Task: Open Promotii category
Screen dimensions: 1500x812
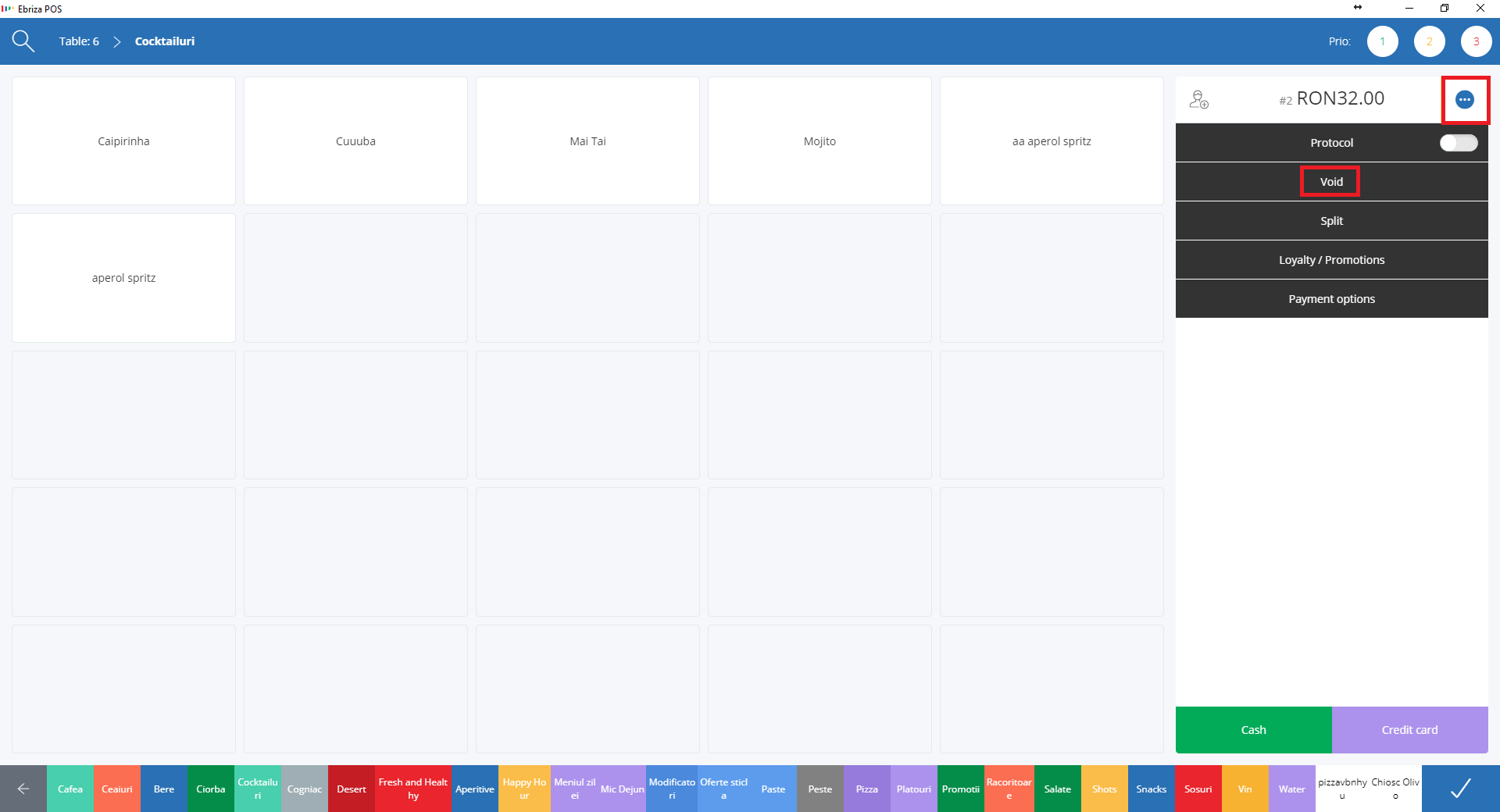Action: pos(961,789)
